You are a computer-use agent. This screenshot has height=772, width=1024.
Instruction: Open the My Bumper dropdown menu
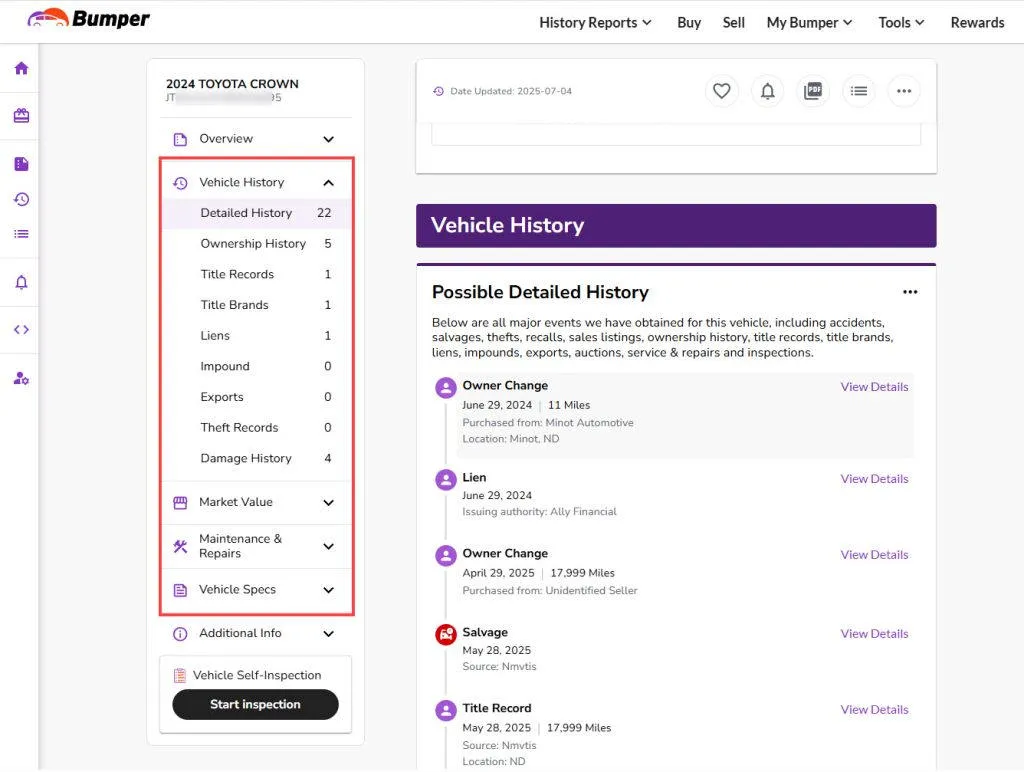[809, 22]
